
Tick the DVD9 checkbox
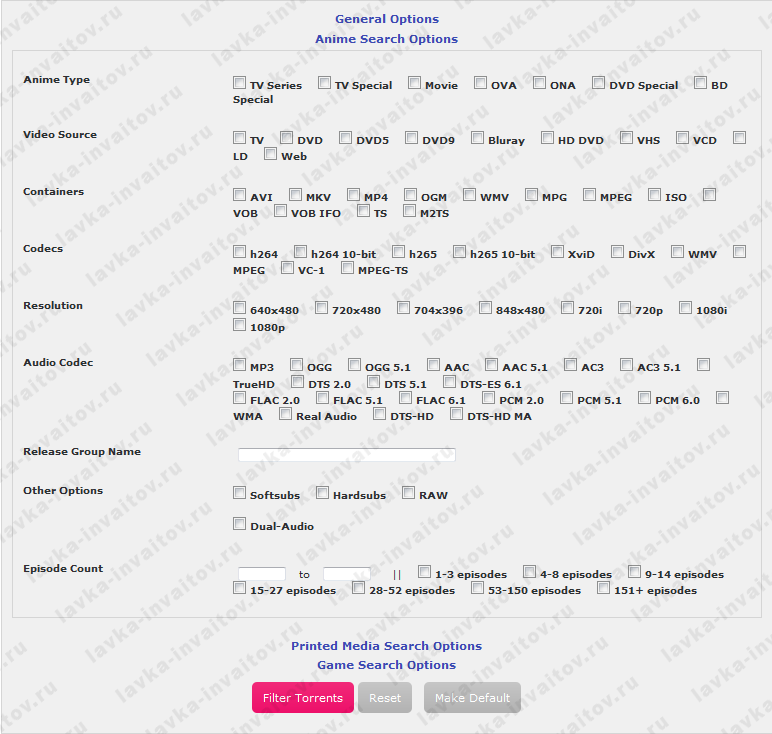[412, 137]
